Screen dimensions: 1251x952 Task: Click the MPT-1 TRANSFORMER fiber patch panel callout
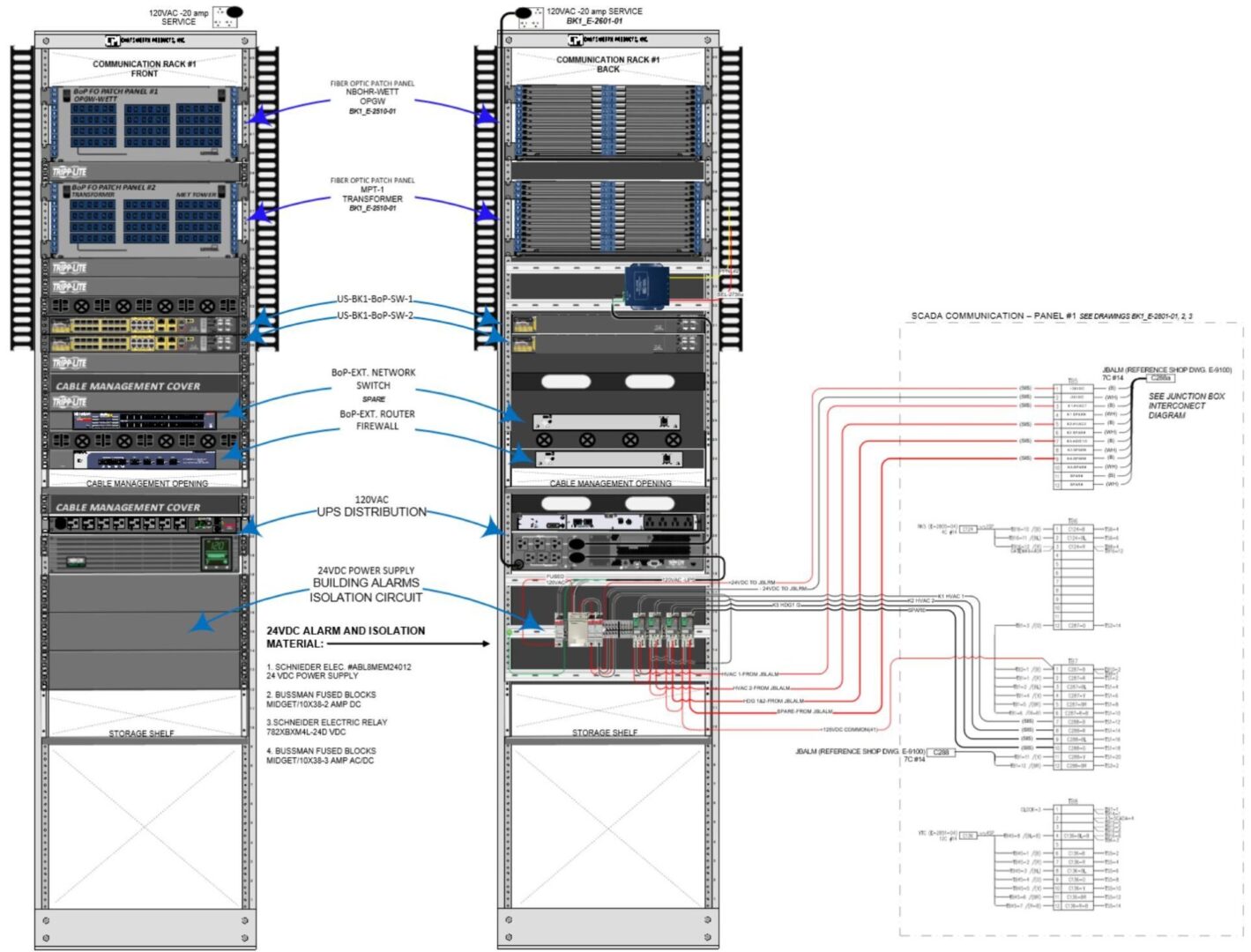(372, 194)
